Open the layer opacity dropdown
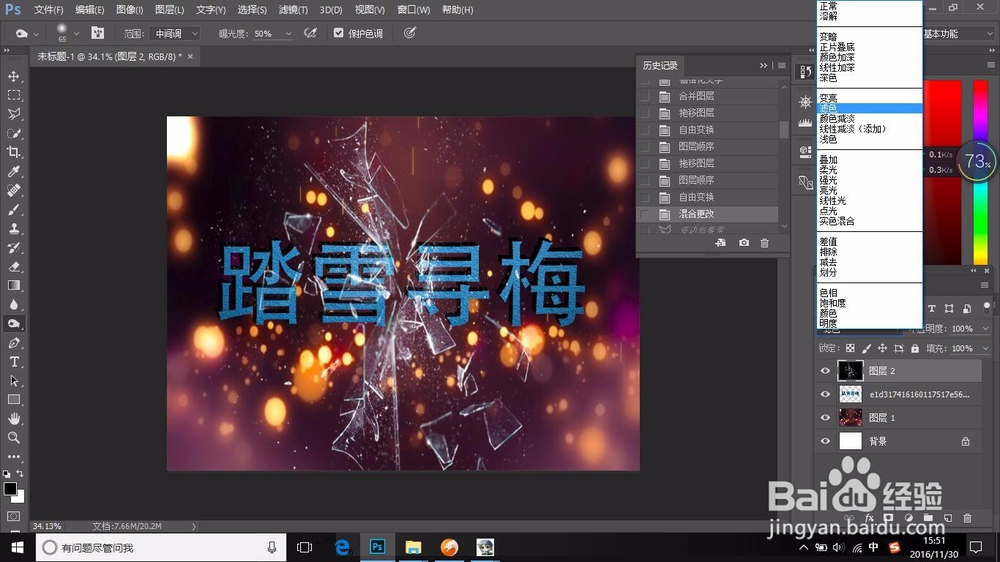Viewport: 1000px width, 562px height. (985, 329)
